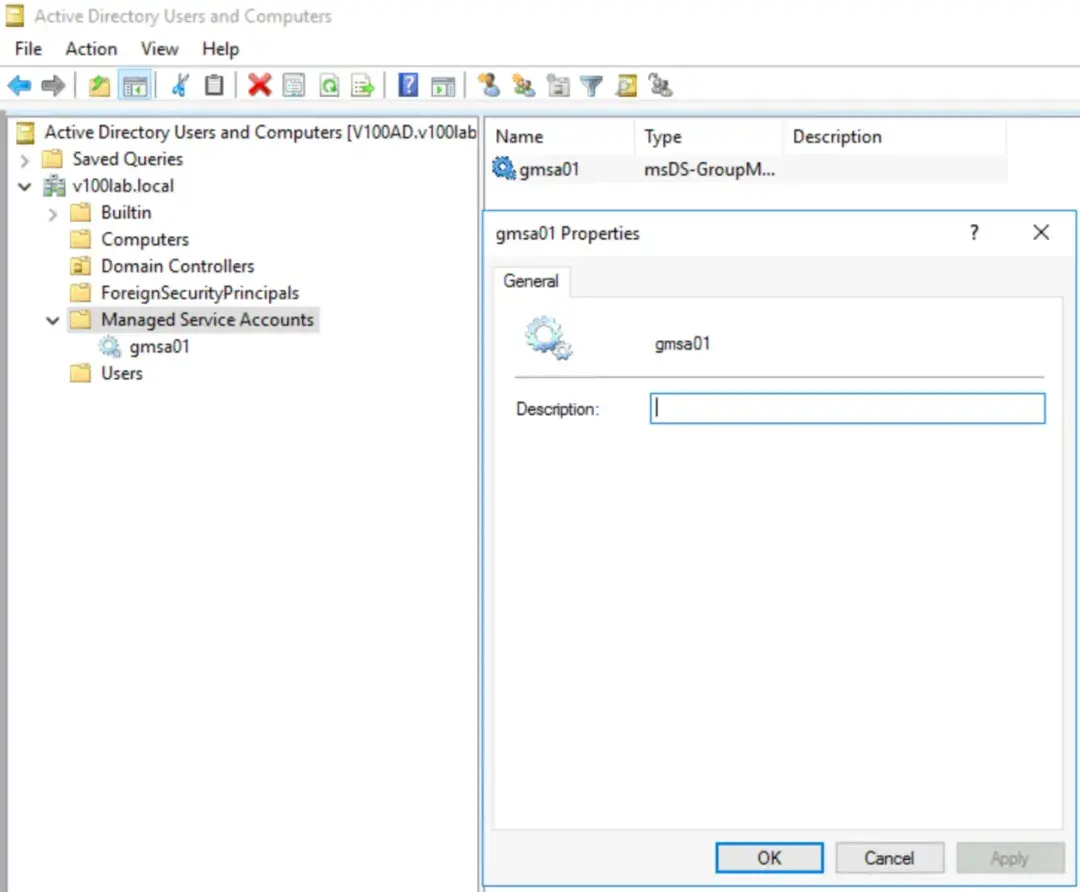Open Filter Options funnel icon
This screenshot has height=892, width=1080.
coord(592,86)
